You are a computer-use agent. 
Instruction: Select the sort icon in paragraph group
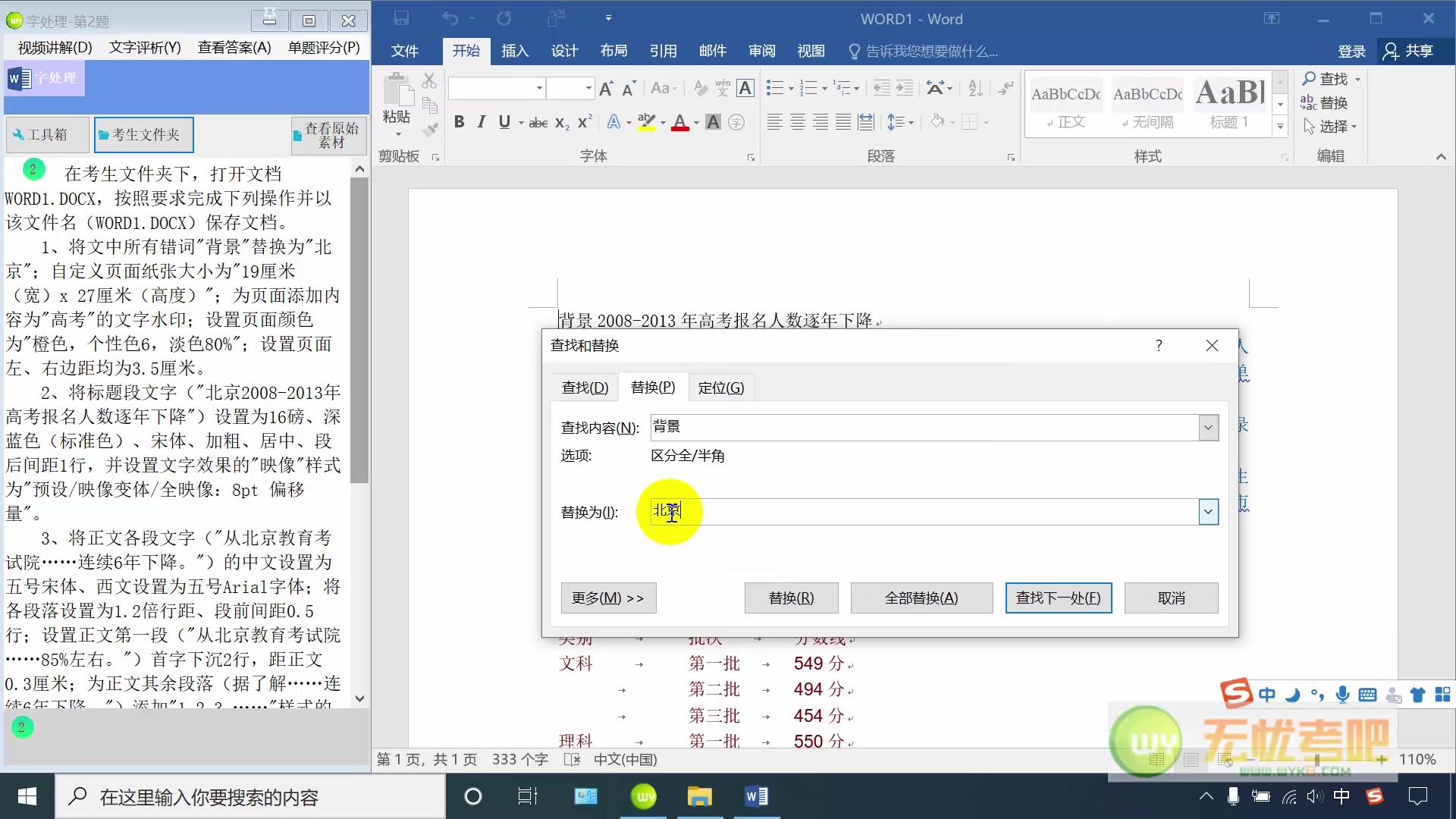[975, 88]
